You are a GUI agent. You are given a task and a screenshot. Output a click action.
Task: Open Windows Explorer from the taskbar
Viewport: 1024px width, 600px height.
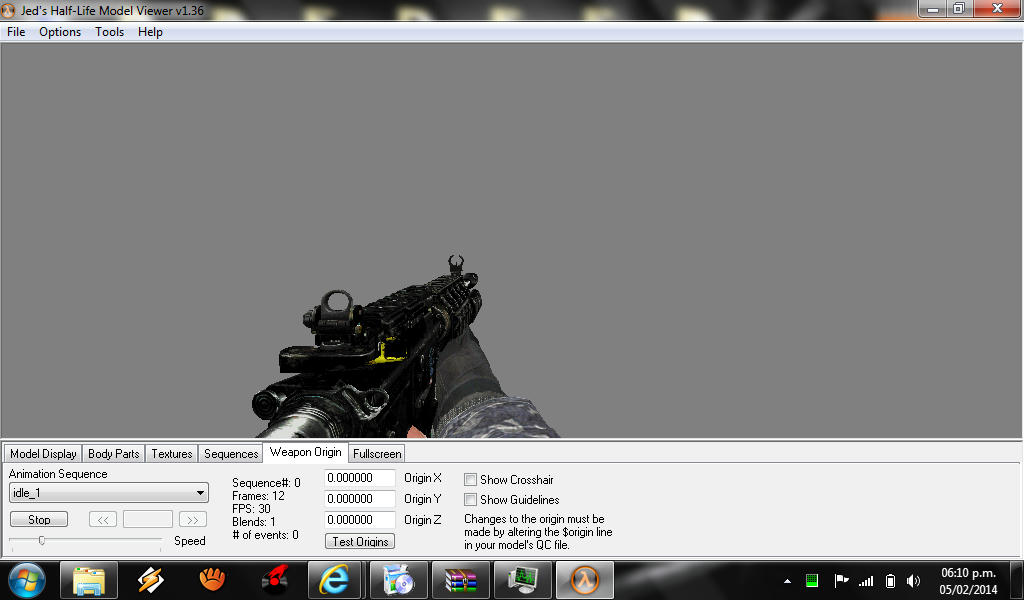pyautogui.click(x=89, y=580)
